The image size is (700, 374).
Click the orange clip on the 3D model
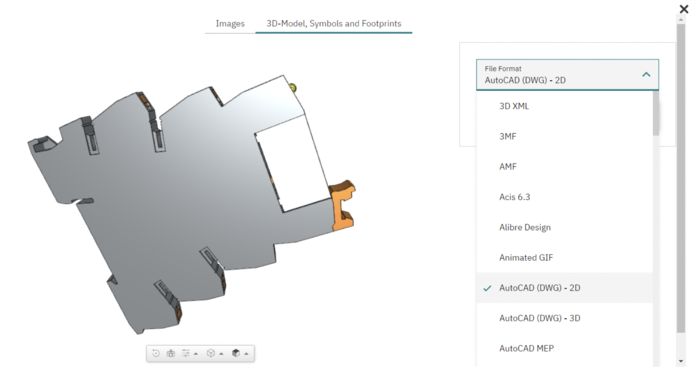click(343, 206)
